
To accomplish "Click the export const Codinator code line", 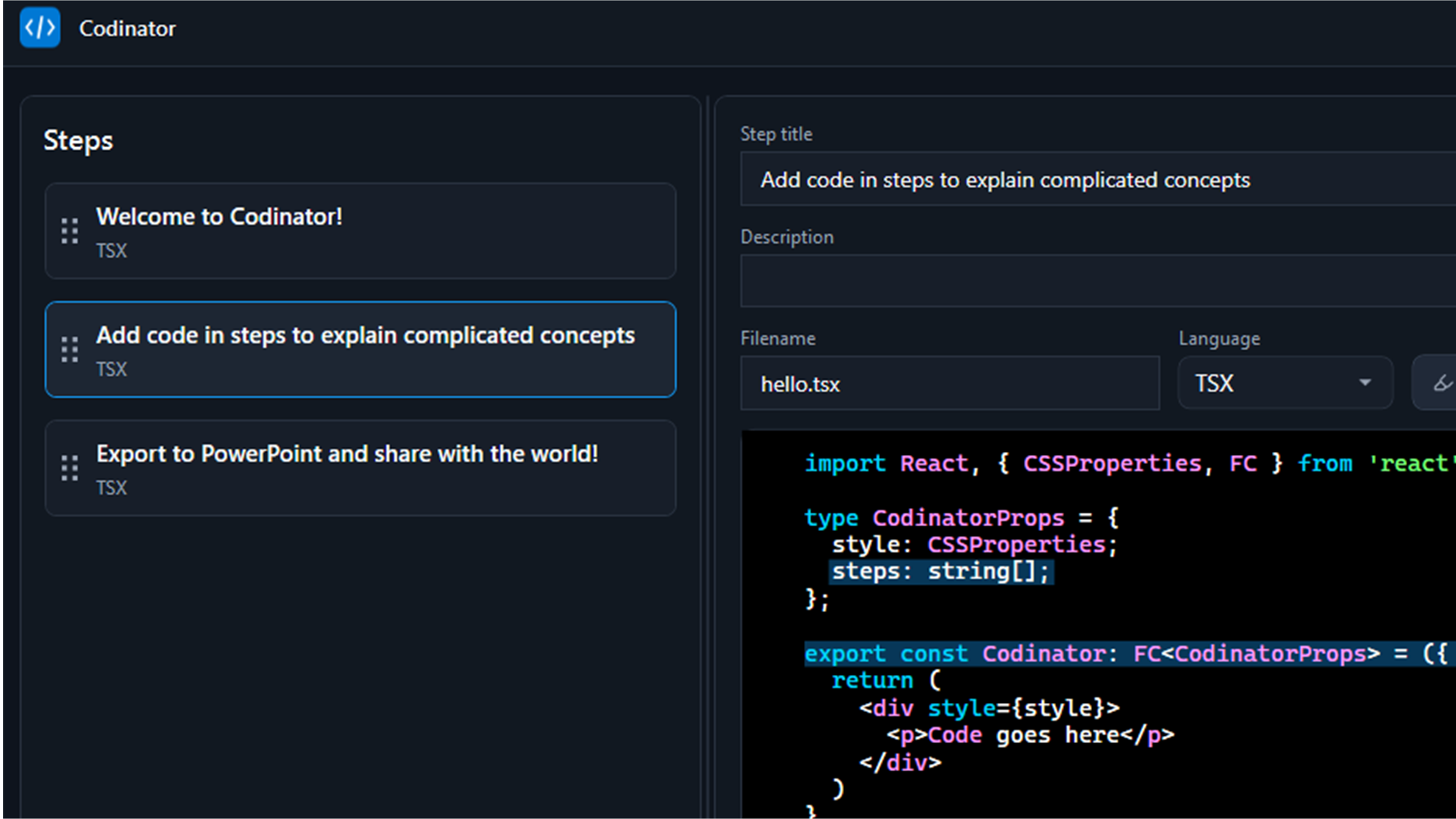I will (1130, 653).
